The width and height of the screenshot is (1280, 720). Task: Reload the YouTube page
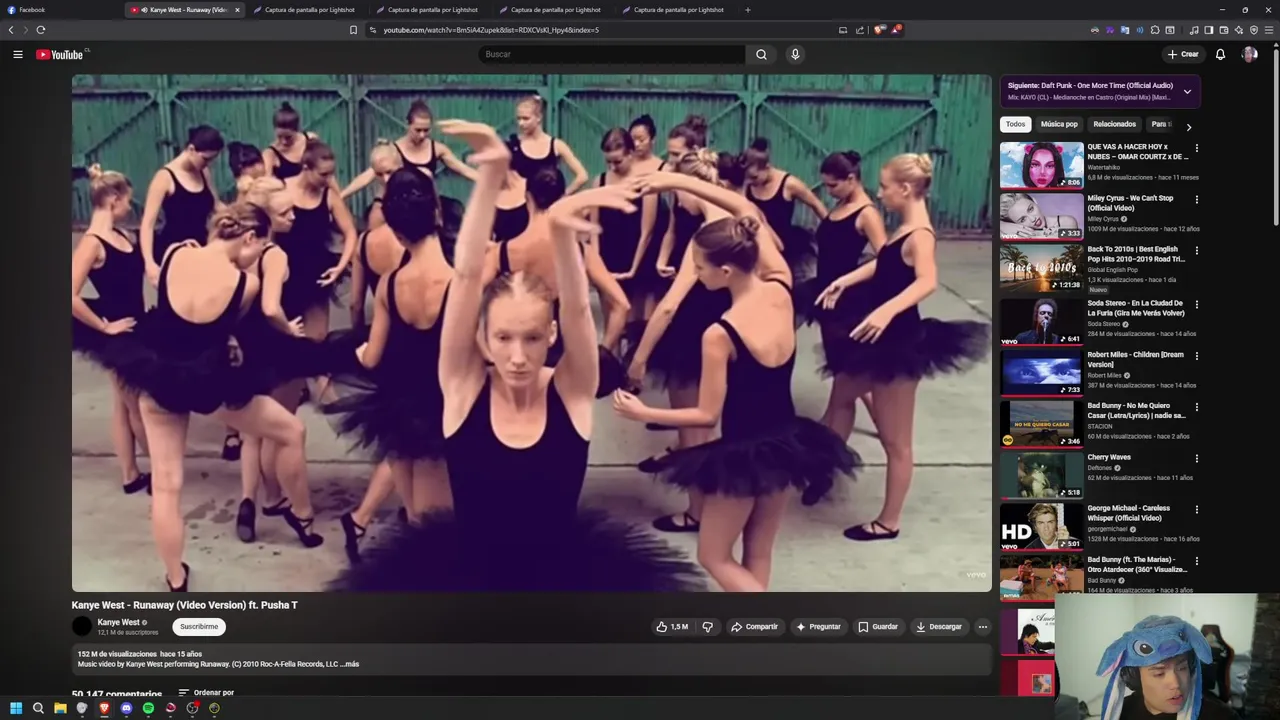pyautogui.click(x=40, y=30)
